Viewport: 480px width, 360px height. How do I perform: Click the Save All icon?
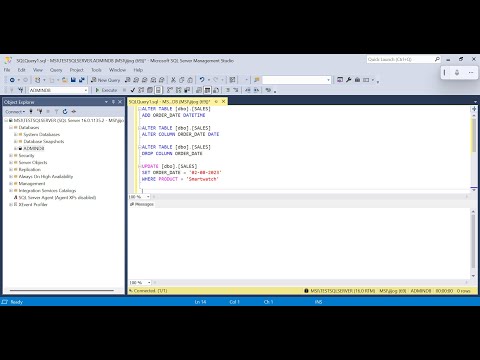82,80
